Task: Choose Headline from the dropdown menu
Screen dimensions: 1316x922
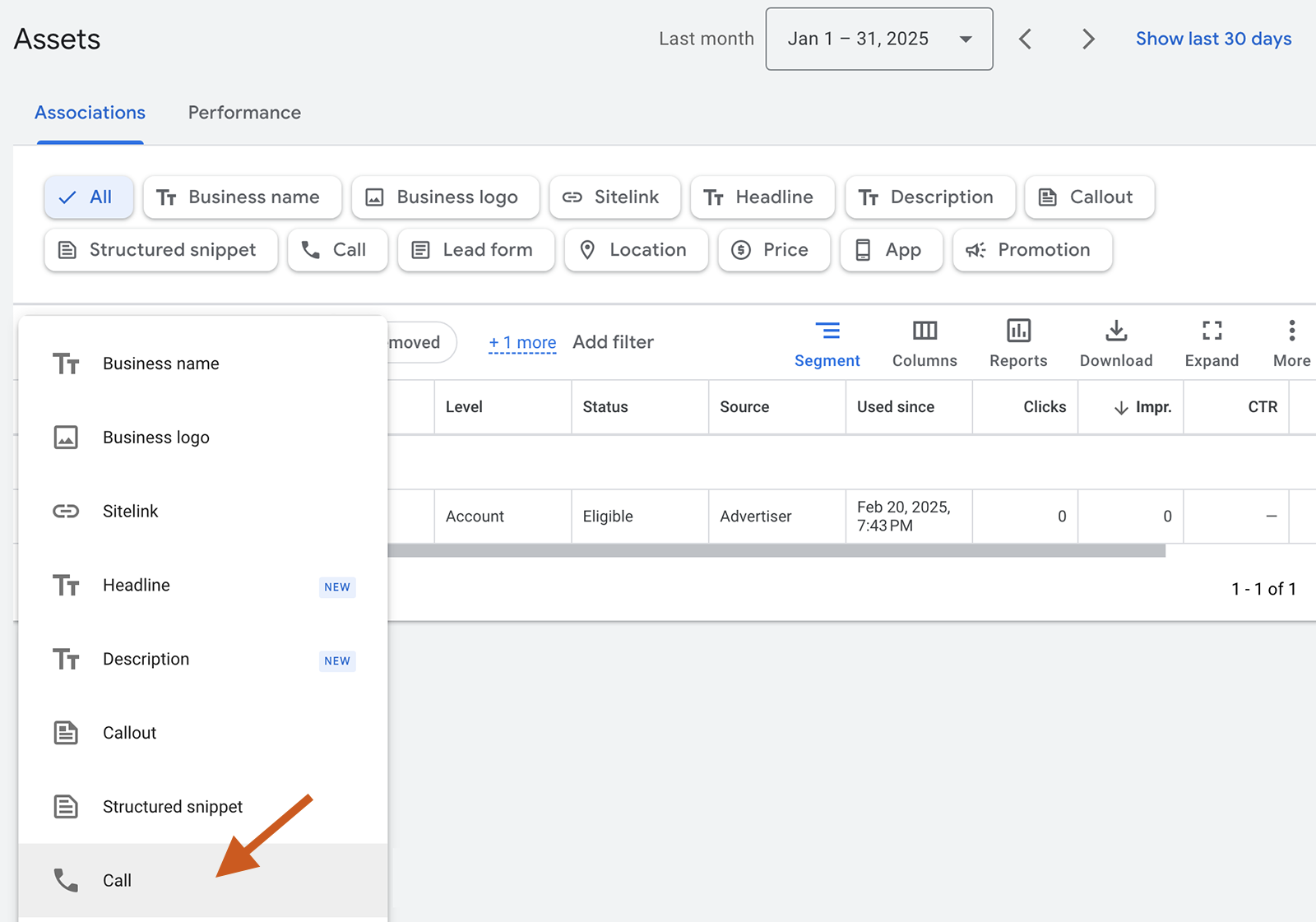Action: [x=203, y=586]
